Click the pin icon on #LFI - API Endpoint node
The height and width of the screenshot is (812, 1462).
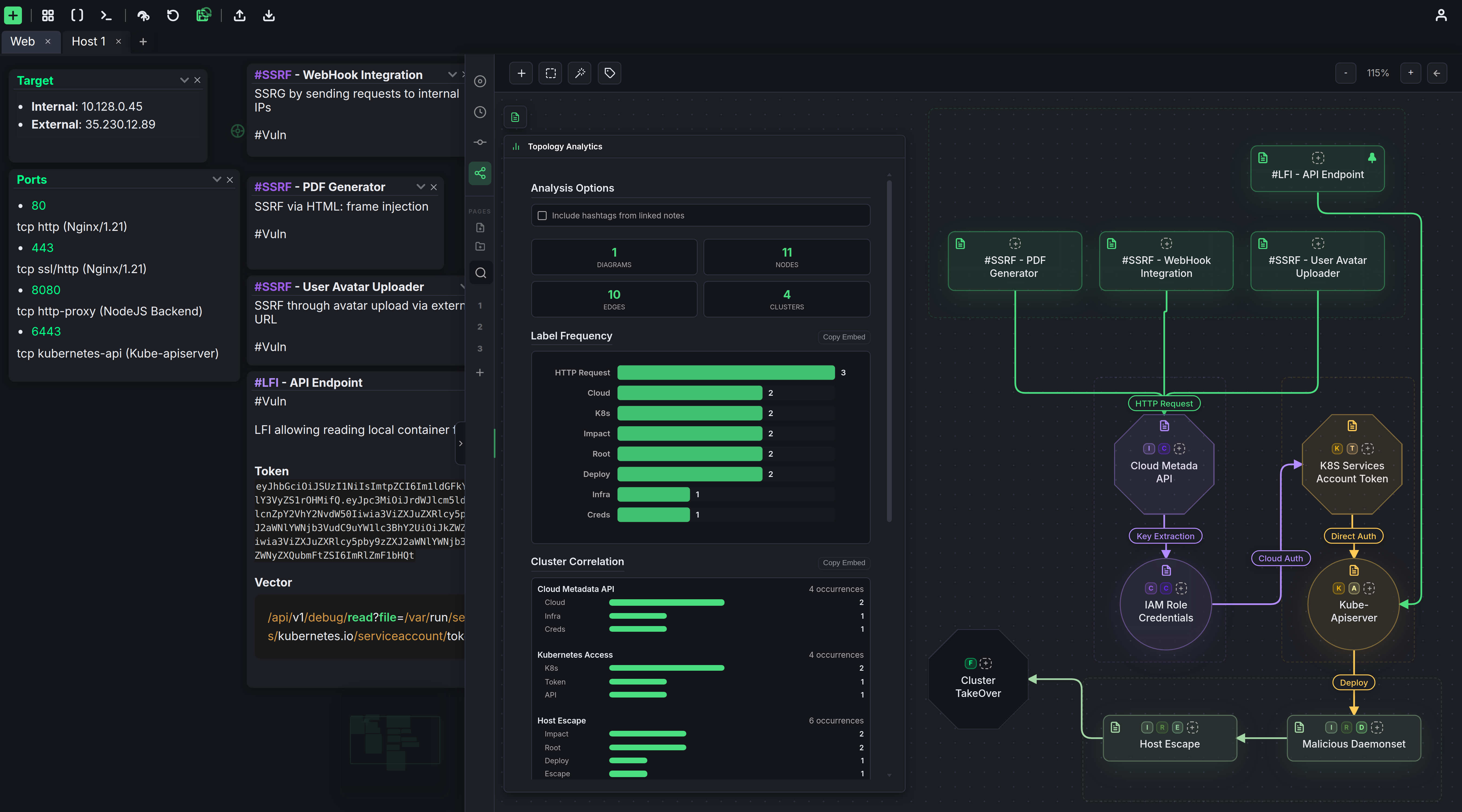coord(1372,158)
